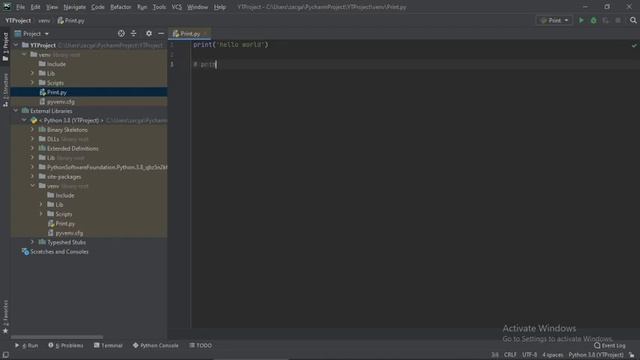Open the Print run configuration dropdown
The image size is (640, 360).
point(554,20)
